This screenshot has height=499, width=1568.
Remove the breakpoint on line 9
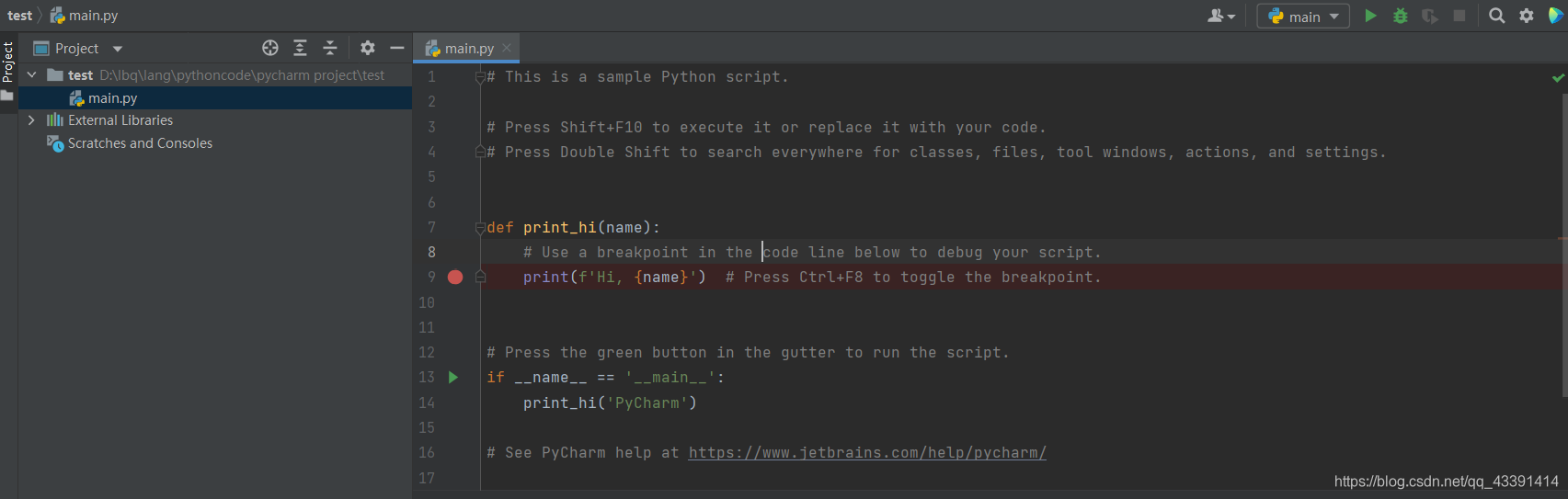pos(455,277)
